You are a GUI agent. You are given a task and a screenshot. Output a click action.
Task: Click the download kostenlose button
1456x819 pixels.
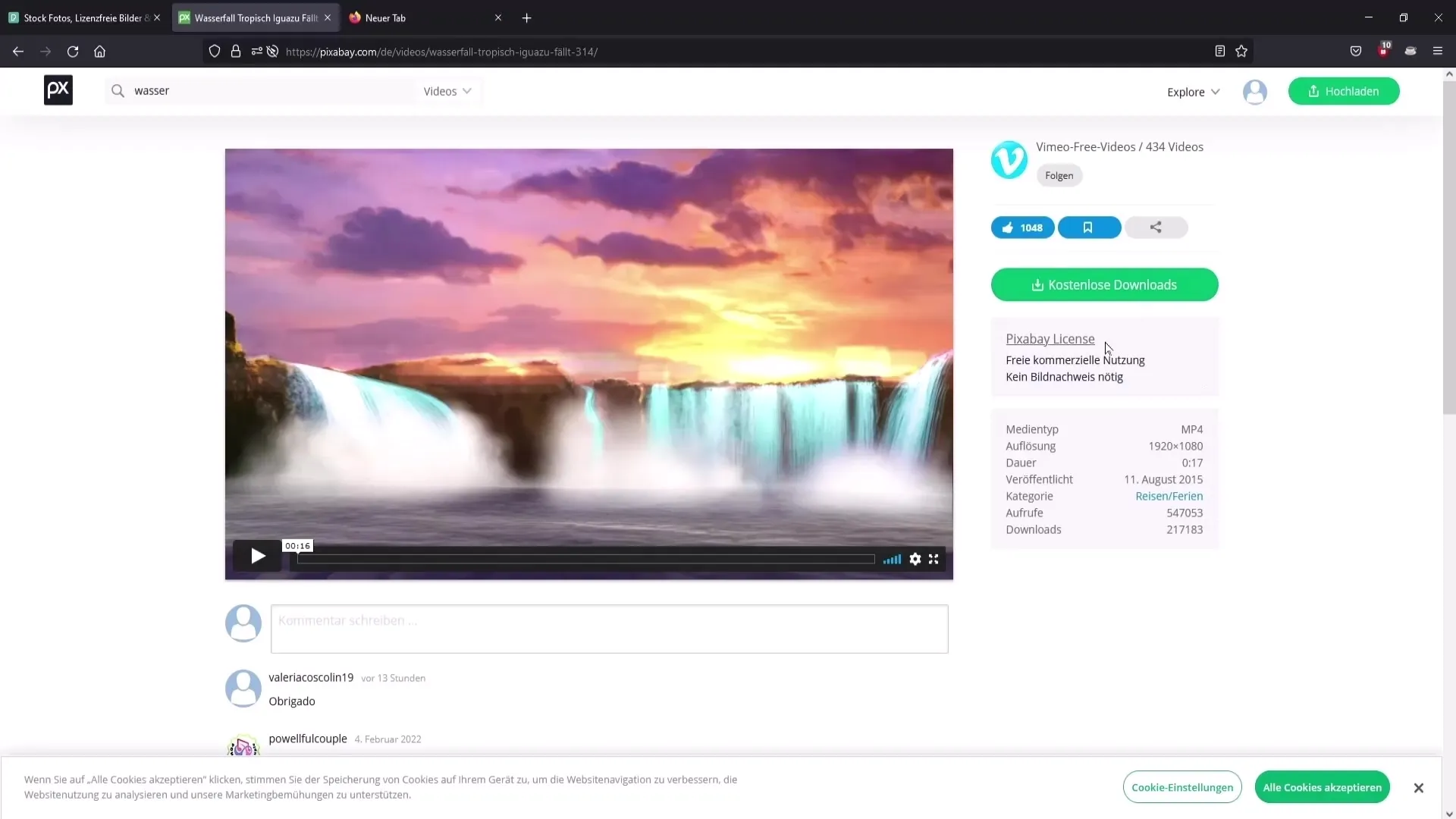tap(1104, 284)
